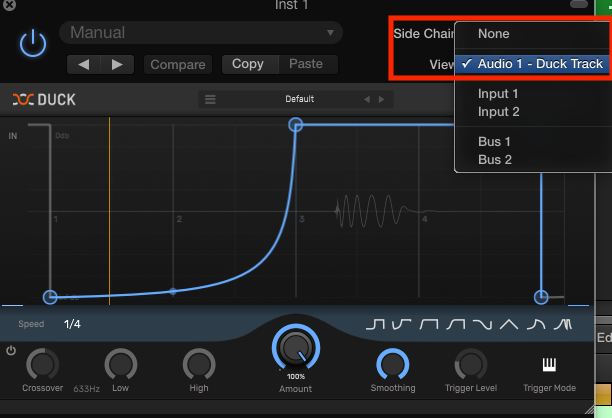Viewport: 612px width, 418px height.
Task: Open the Default preset name selector
Action: 299,99
